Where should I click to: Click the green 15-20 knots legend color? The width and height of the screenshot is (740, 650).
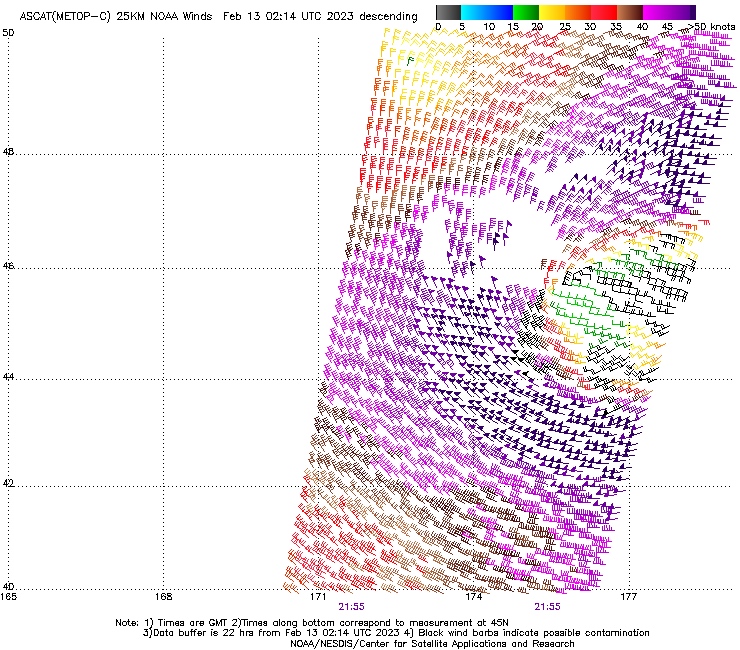pos(526,12)
